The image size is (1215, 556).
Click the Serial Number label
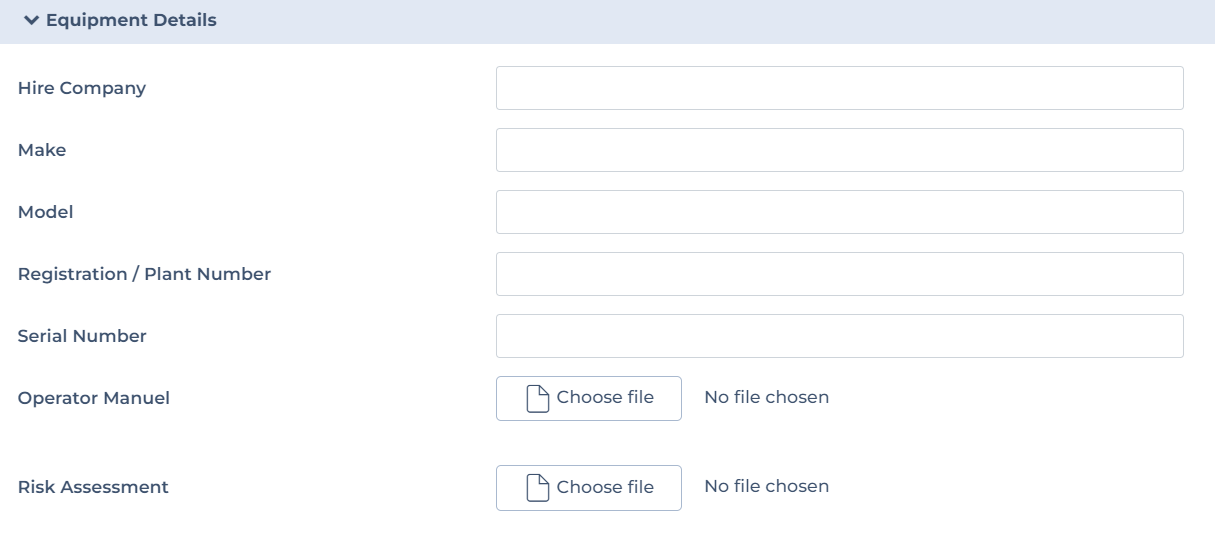click(82, 336)
